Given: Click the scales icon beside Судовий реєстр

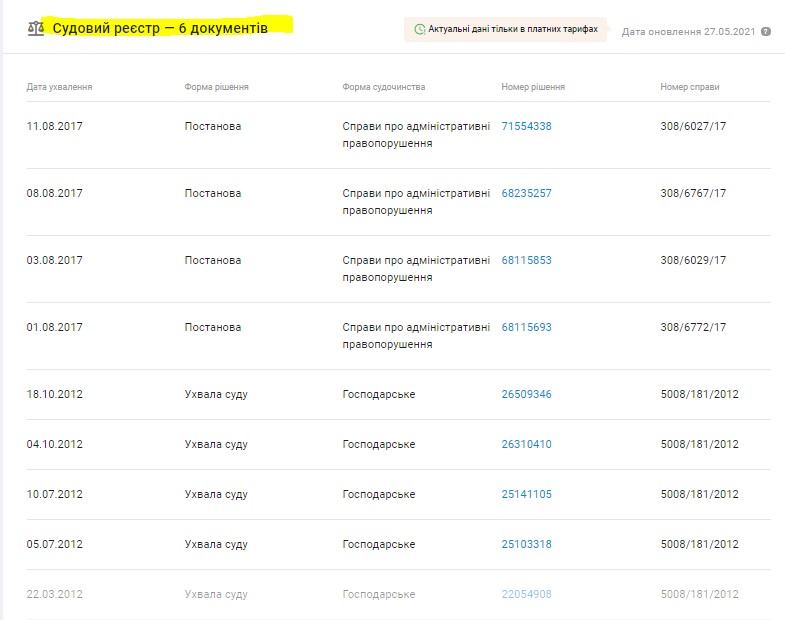Looking at the screenshot, I should coord(36,29).
